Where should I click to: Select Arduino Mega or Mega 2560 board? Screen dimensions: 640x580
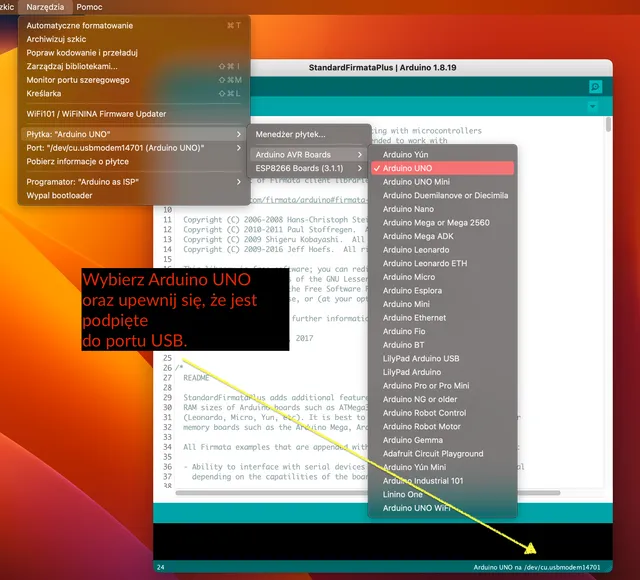pos(442,222)
